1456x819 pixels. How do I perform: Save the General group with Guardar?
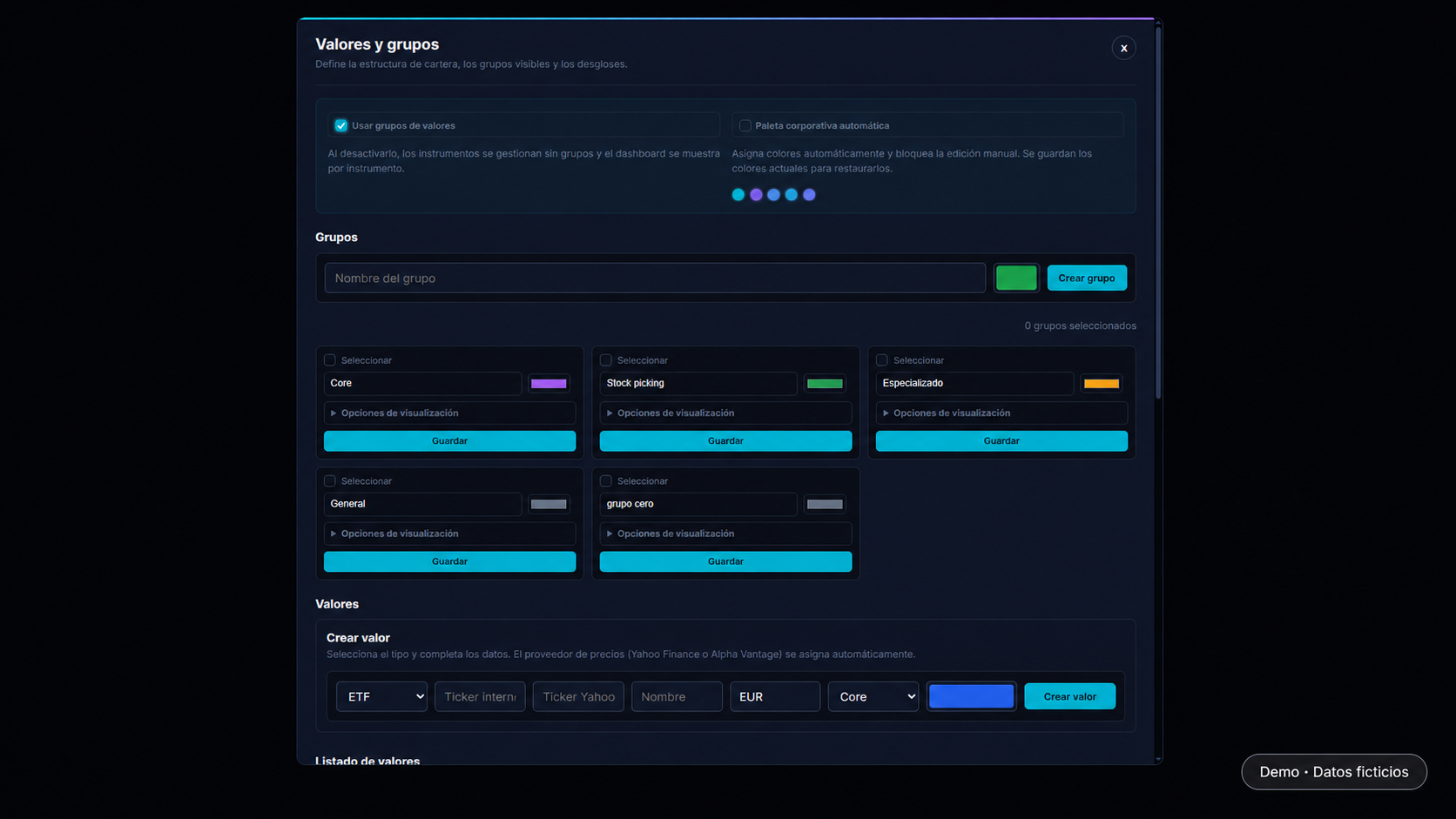click(449, 561)
